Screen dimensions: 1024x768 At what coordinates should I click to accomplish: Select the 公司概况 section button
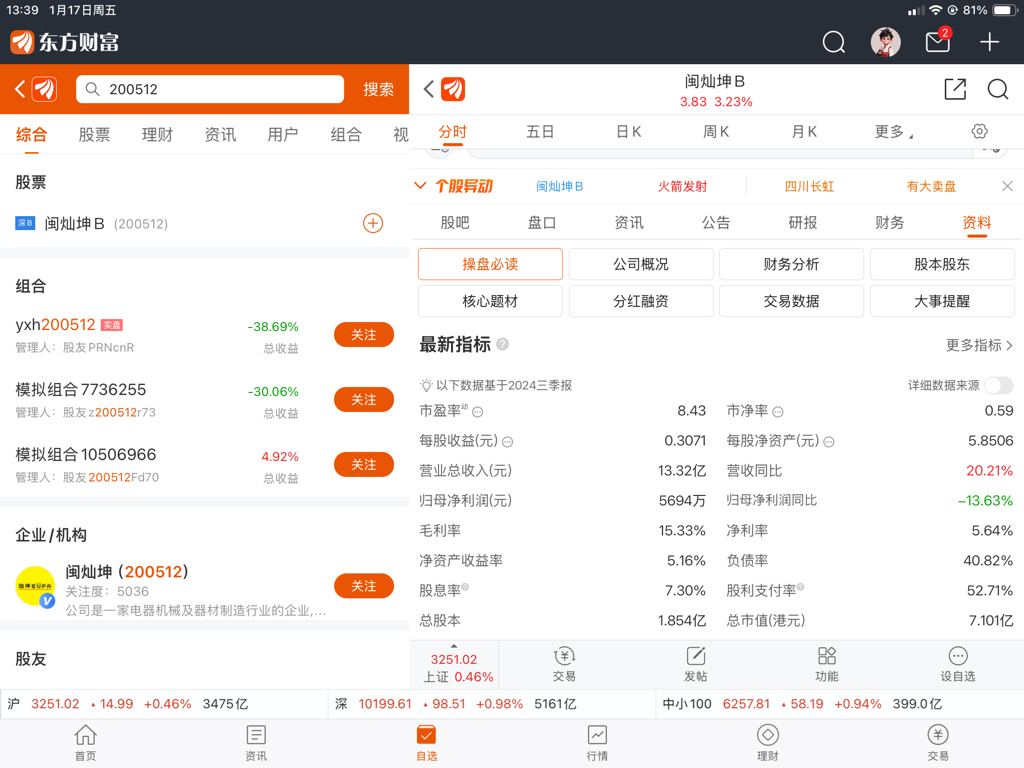641,264
